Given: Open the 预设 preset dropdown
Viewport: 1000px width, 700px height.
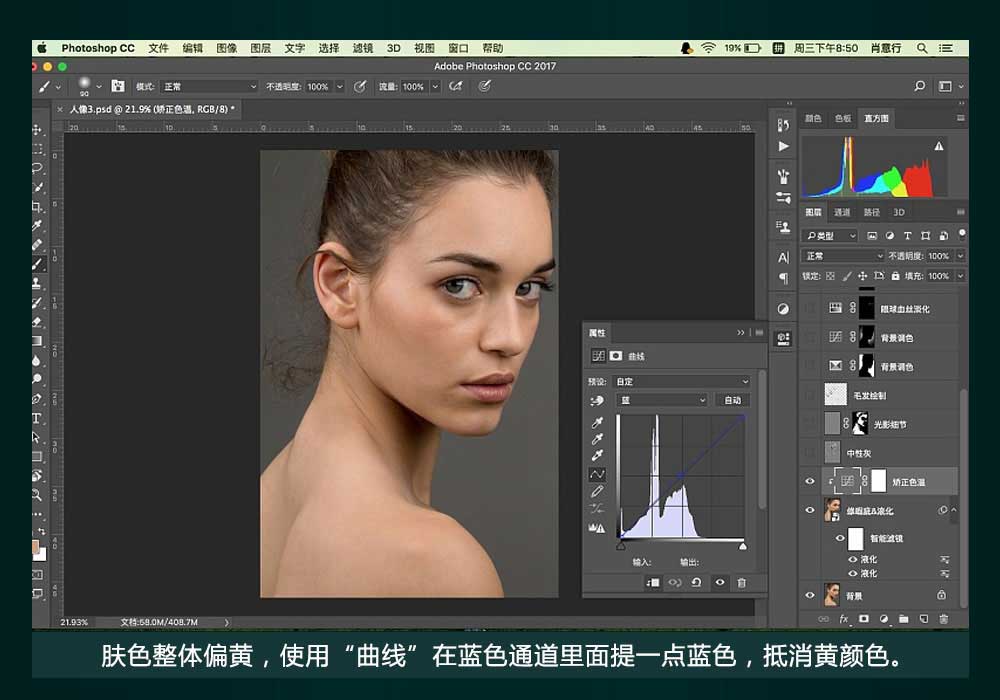Looking at the screenshot, I should click(x=681, y=381).
